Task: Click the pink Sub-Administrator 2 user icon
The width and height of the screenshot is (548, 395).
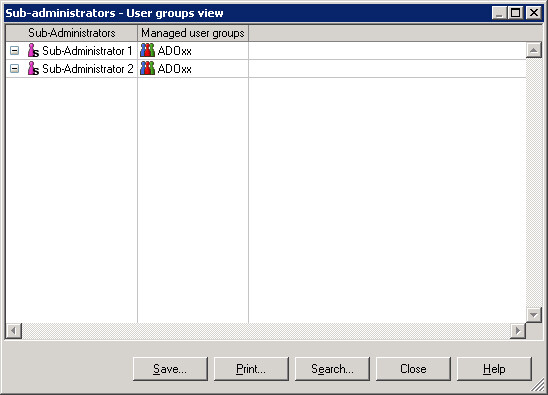Action: point(33,69)
